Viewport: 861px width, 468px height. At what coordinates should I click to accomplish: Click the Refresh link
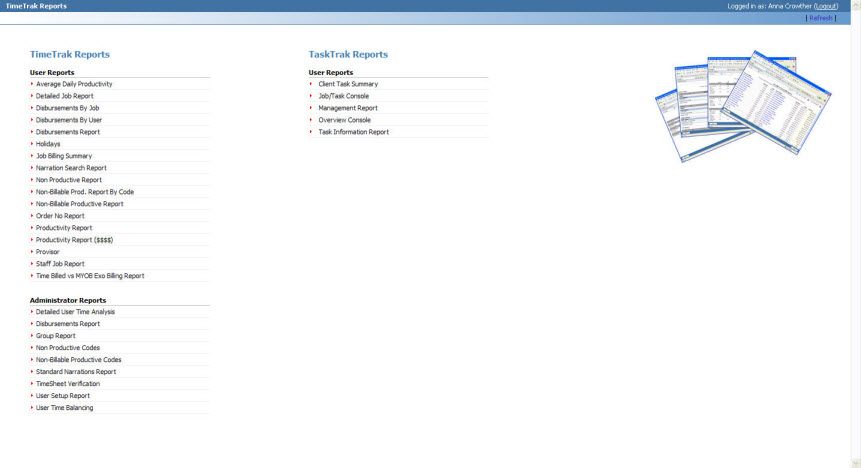coord(820,18)
